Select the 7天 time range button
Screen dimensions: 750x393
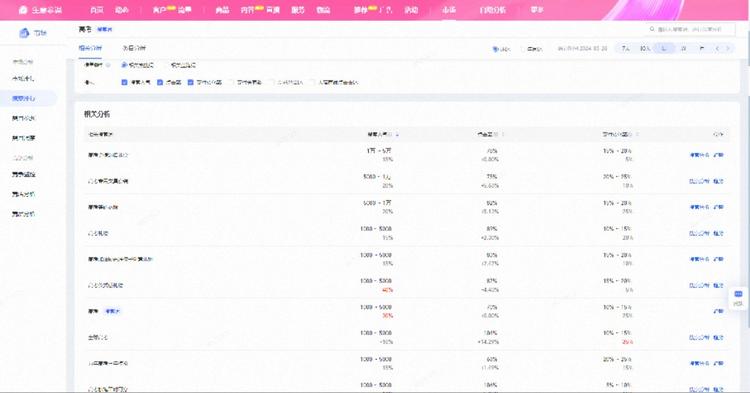625,48
